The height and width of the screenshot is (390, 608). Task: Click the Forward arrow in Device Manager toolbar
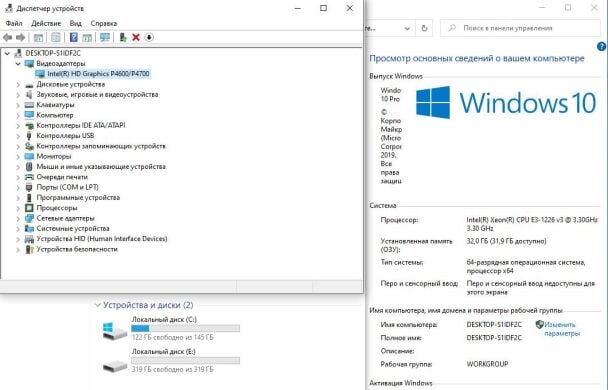click(x=21, y=37)
